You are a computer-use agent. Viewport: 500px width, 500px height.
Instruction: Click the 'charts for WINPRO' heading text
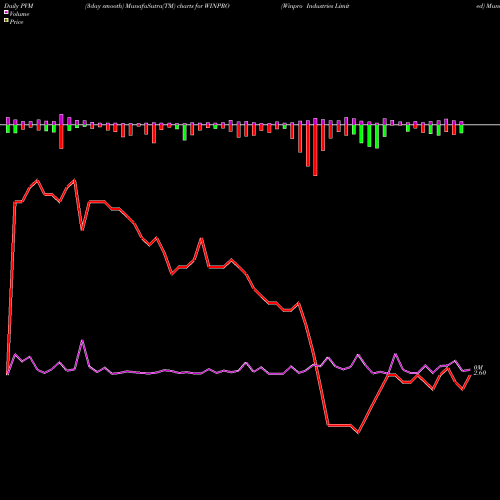pyautogui.click(x=203, y=6)
